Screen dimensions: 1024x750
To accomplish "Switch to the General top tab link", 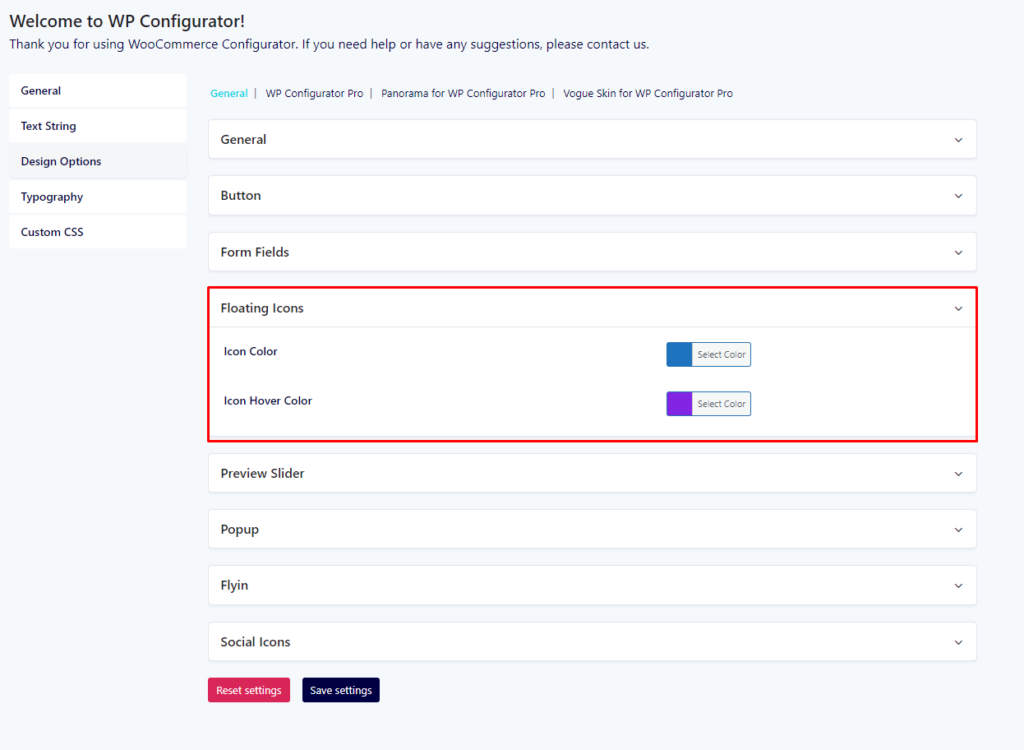I will (x=229, y=93).
